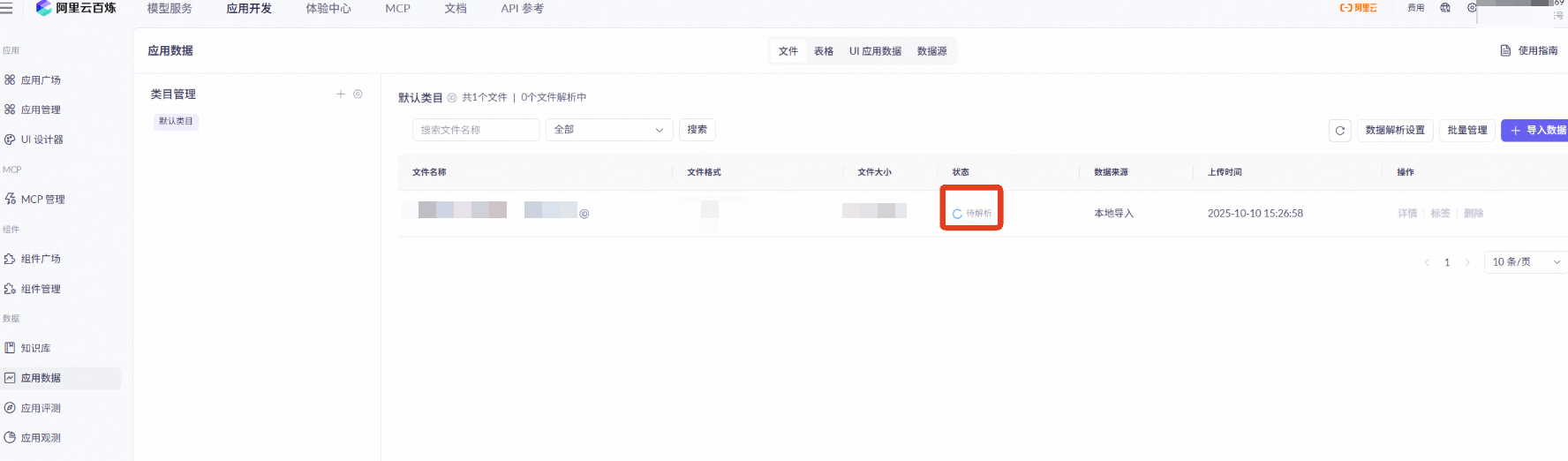Go to next page arrow

click(1467, 262)
